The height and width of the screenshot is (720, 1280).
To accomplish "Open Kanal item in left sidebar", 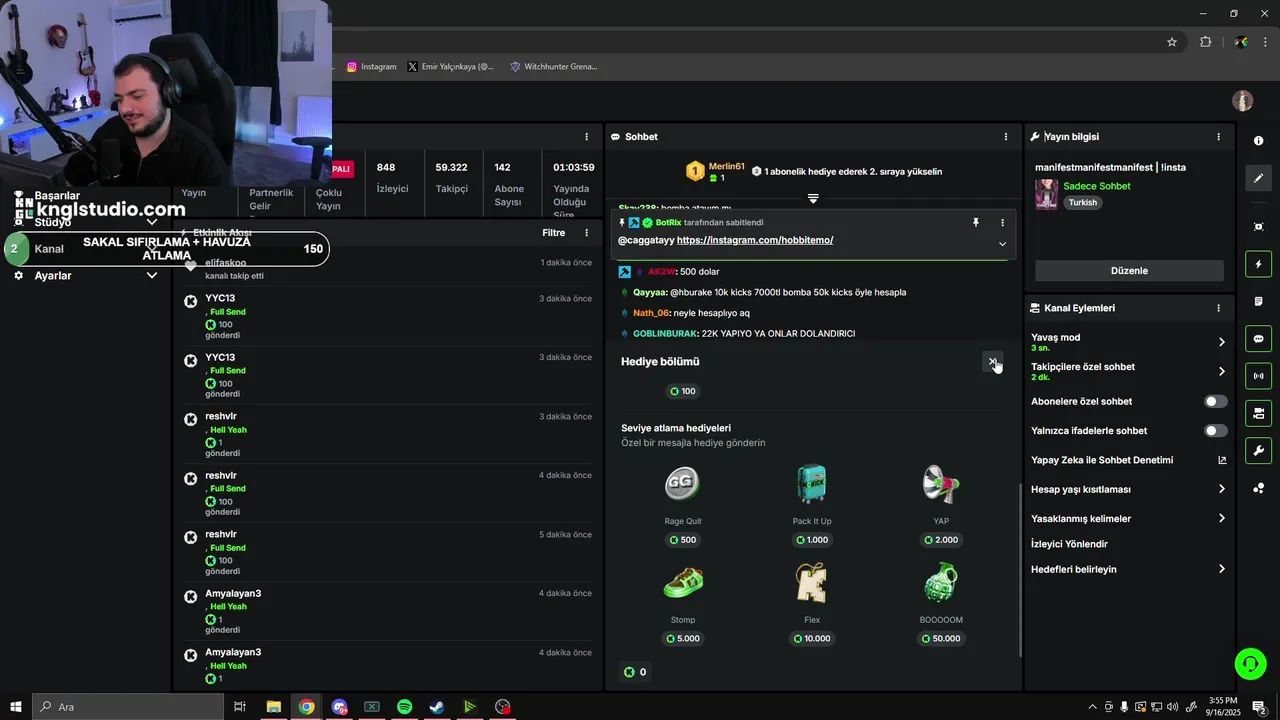I will click(49, 249).
